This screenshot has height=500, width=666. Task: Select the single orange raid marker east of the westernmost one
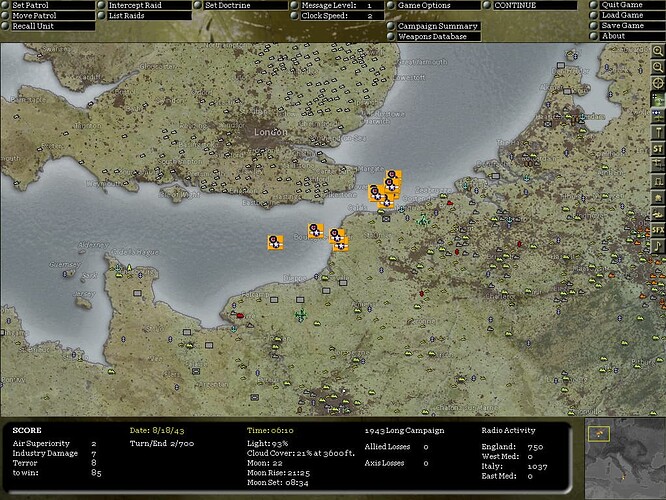click(316, 231)
